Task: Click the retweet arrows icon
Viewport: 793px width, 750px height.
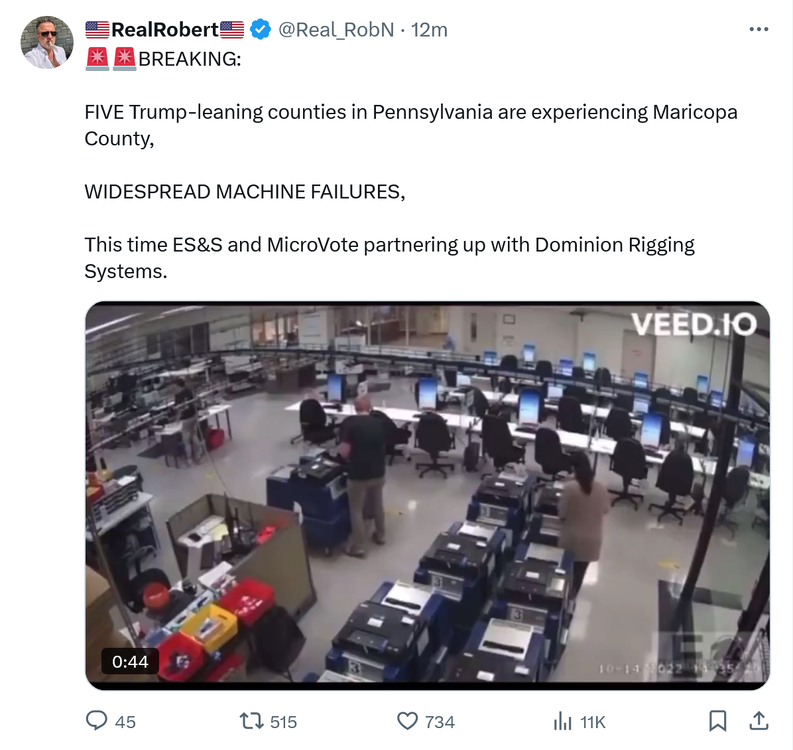Action: (251, 721)
